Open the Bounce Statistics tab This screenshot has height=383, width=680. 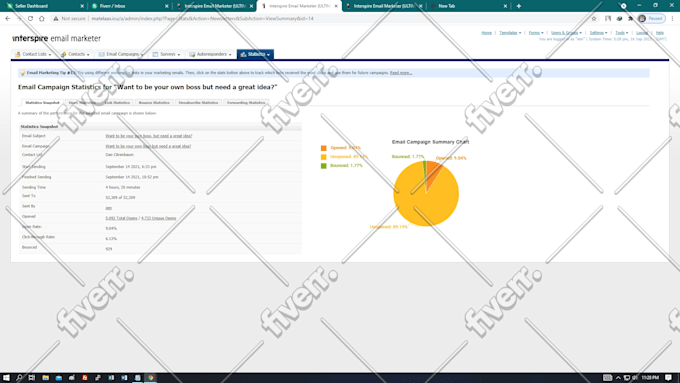pyautogui.click(x=154, y=103)
